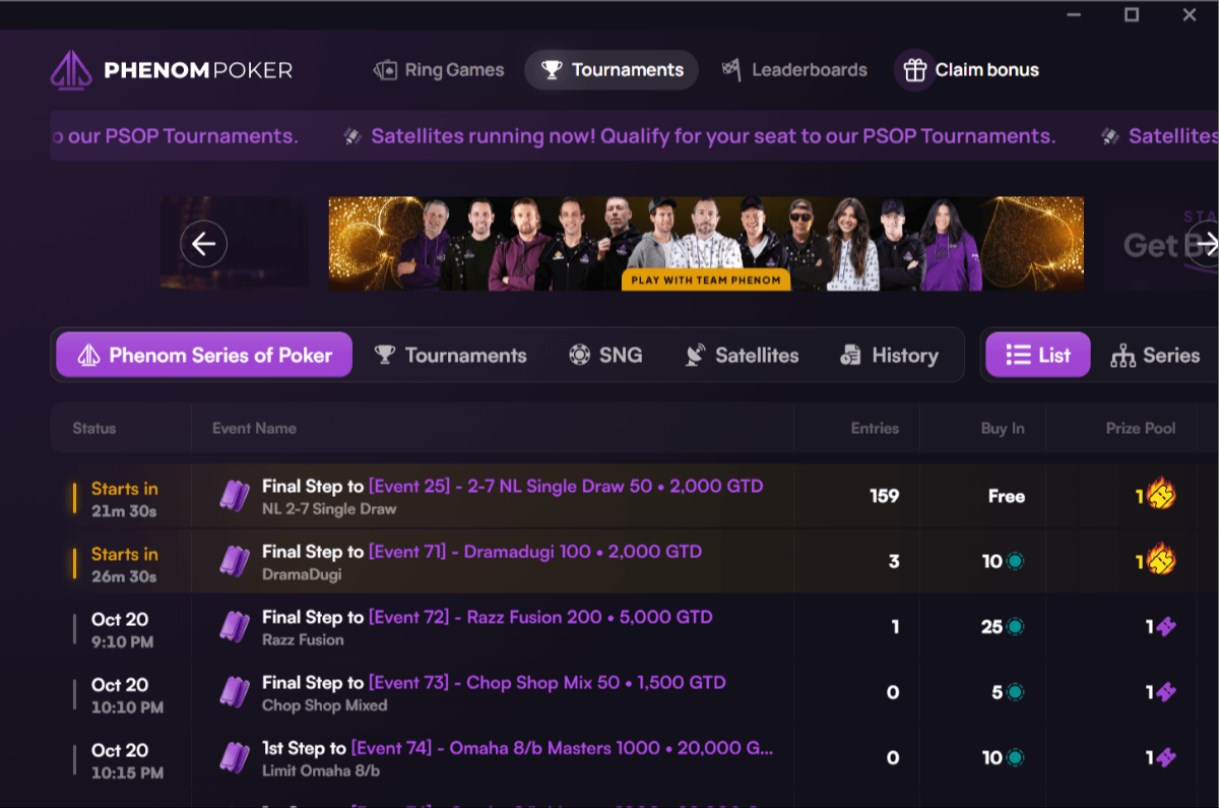
Task: Click the 159 entries value for Event 25
Action: (884, 496)
